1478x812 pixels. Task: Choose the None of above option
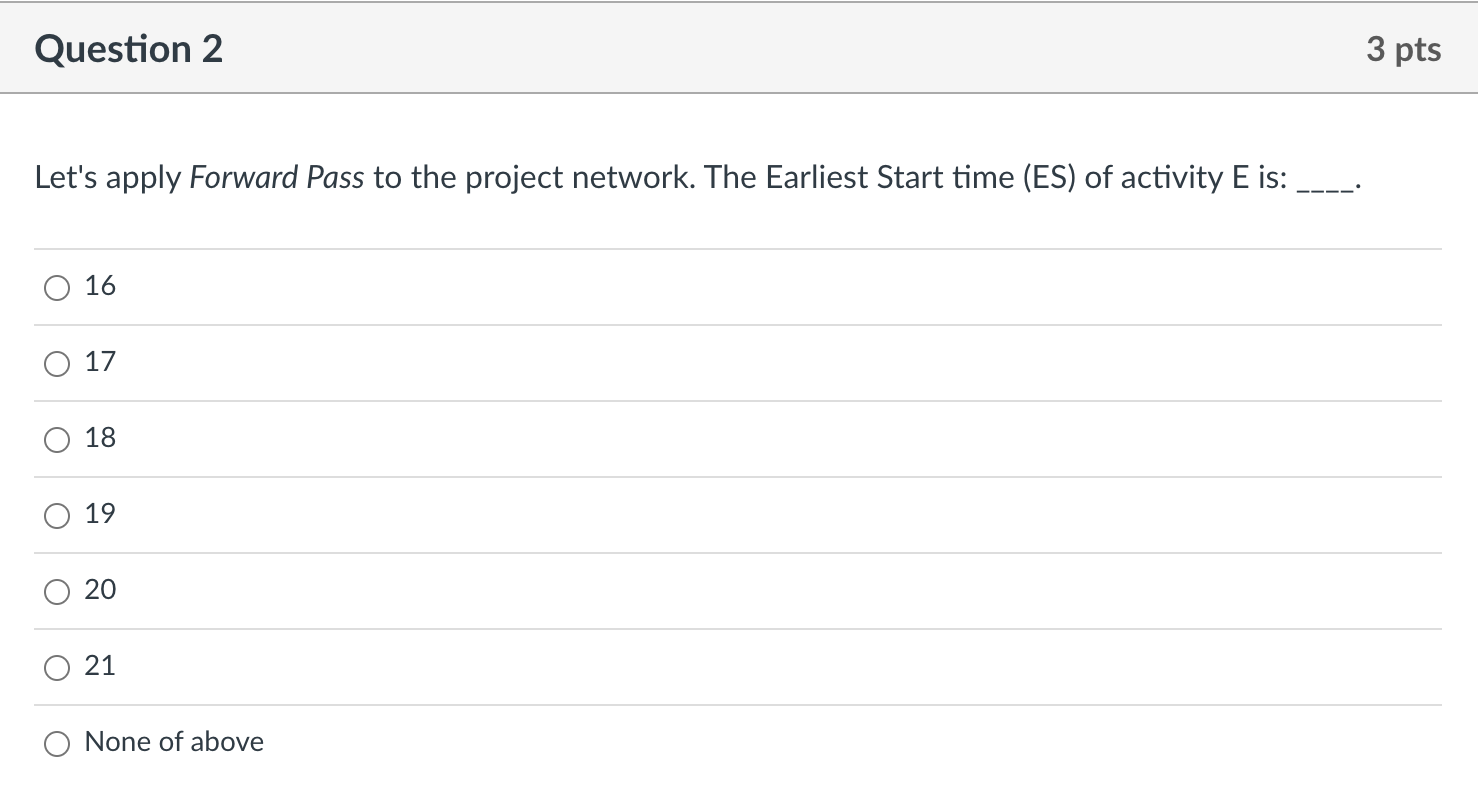[57, 743]
